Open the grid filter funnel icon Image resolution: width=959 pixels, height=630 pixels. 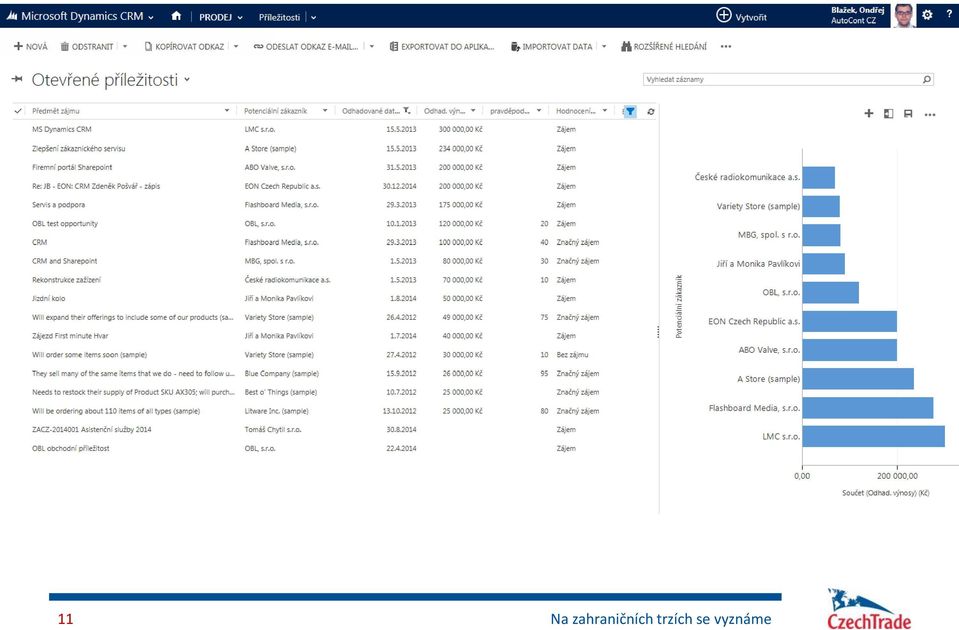click(630, 111)
